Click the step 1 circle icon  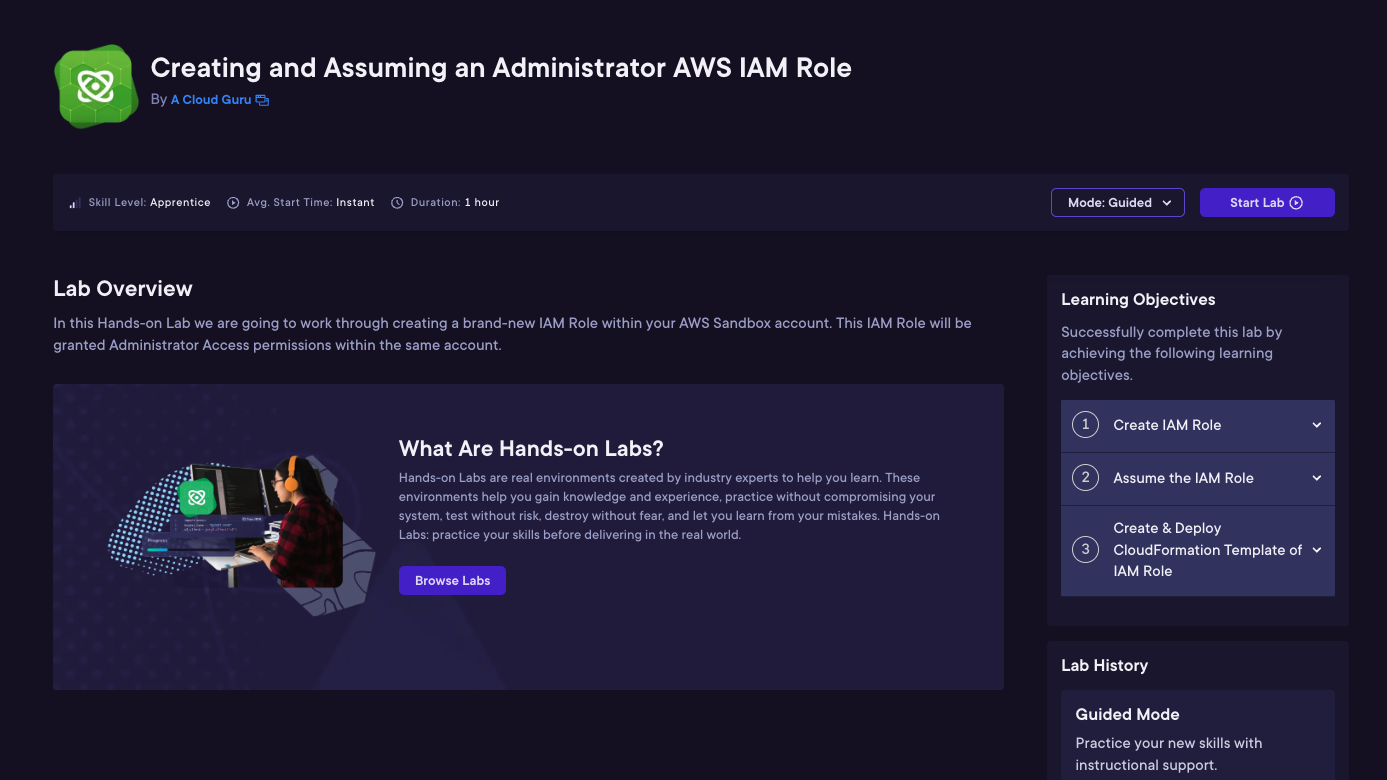pos(1085,425)
